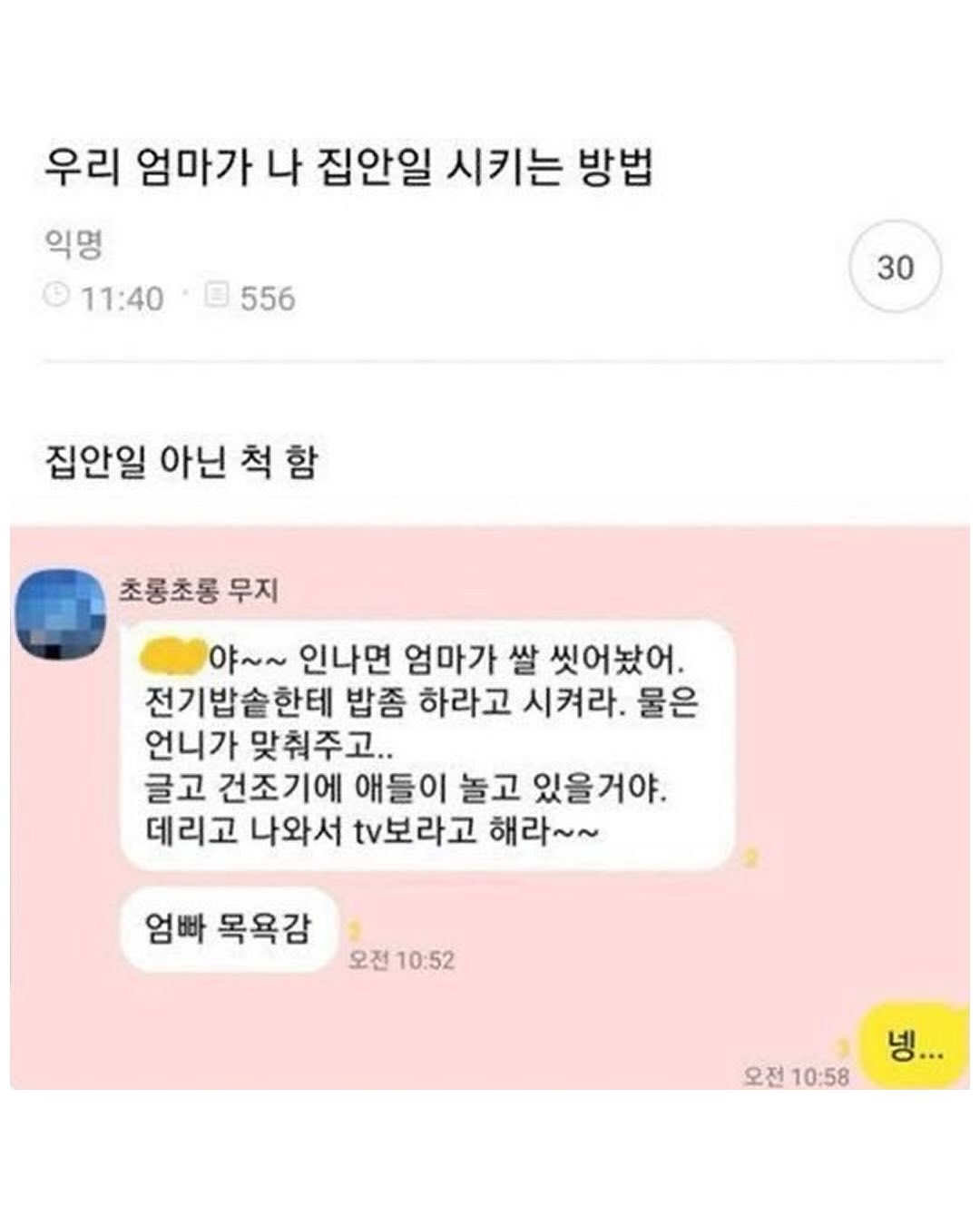Viewport: 980px width, 1225px height.
Task: Click the clock icon beside 11:40
Action: 57,295
